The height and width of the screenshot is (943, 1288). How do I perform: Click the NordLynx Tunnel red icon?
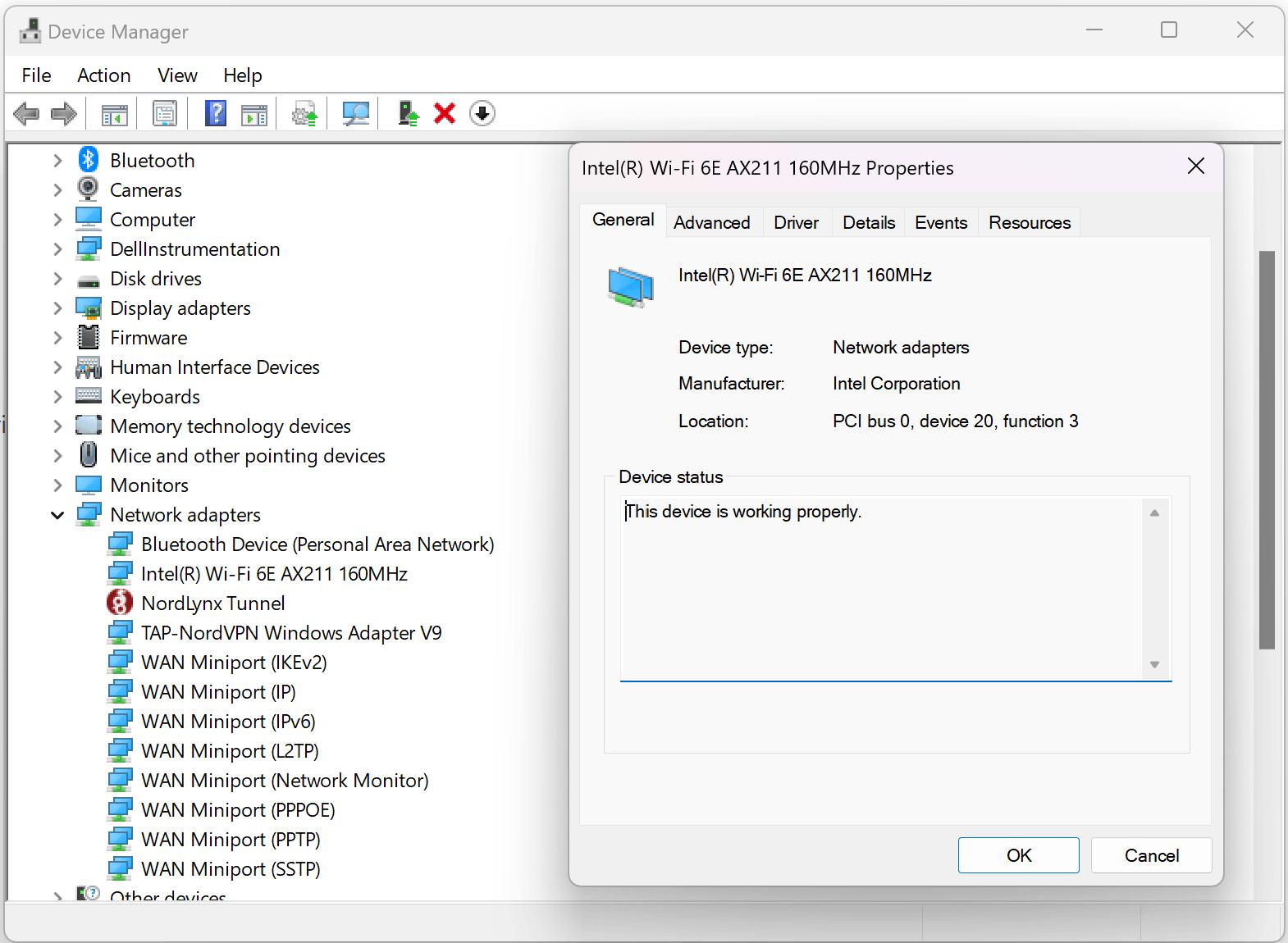(120, 603)
